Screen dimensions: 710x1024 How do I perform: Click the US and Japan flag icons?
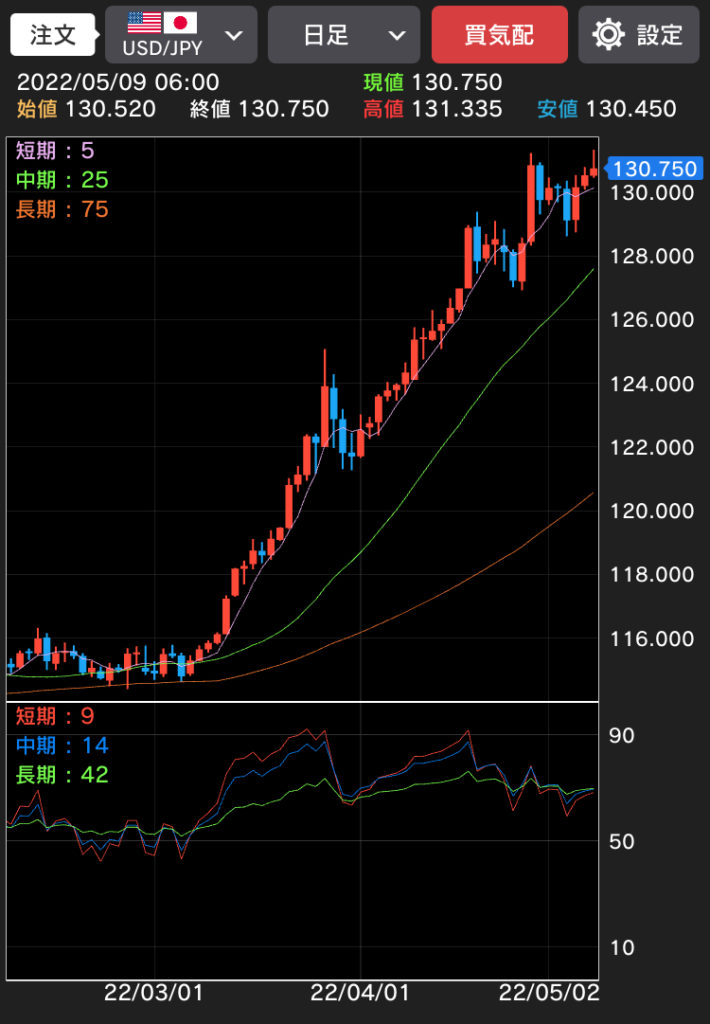coord(162,23)
